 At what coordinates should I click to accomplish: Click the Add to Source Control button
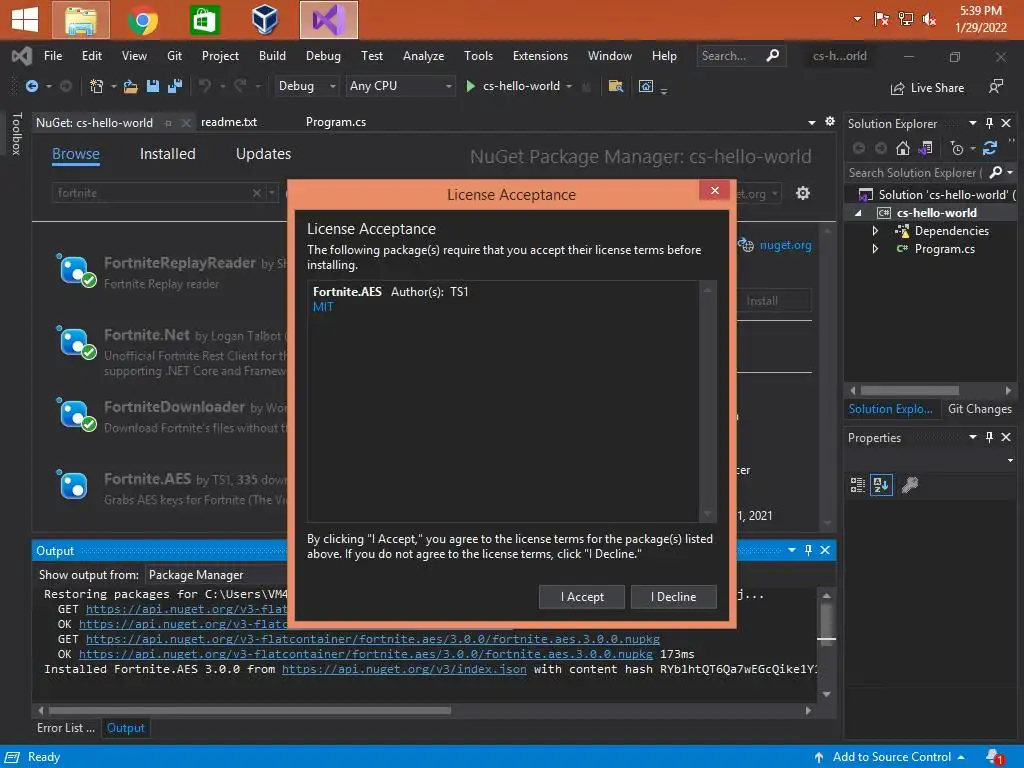[891, 757]
